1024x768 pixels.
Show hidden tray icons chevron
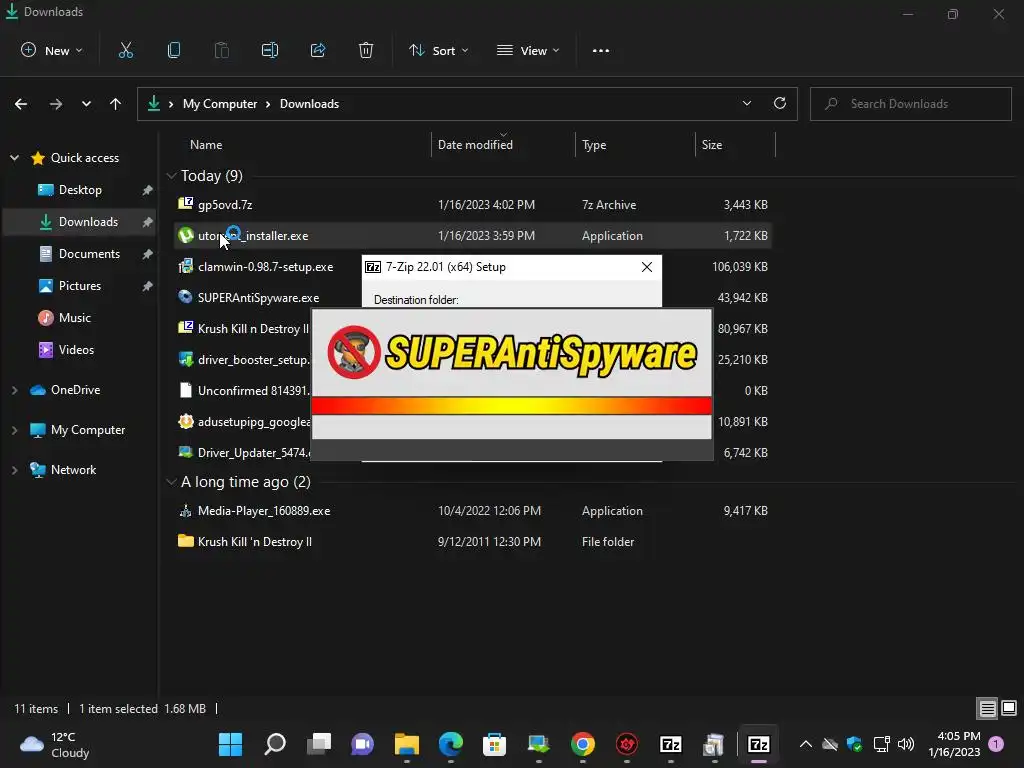point(806,744)
